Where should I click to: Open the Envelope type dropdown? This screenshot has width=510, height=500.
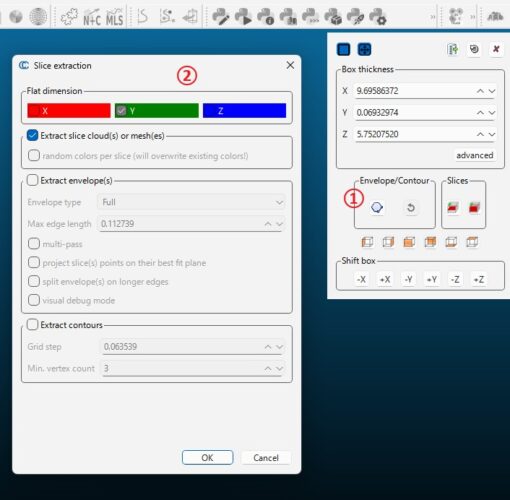(x=191, y=202)
